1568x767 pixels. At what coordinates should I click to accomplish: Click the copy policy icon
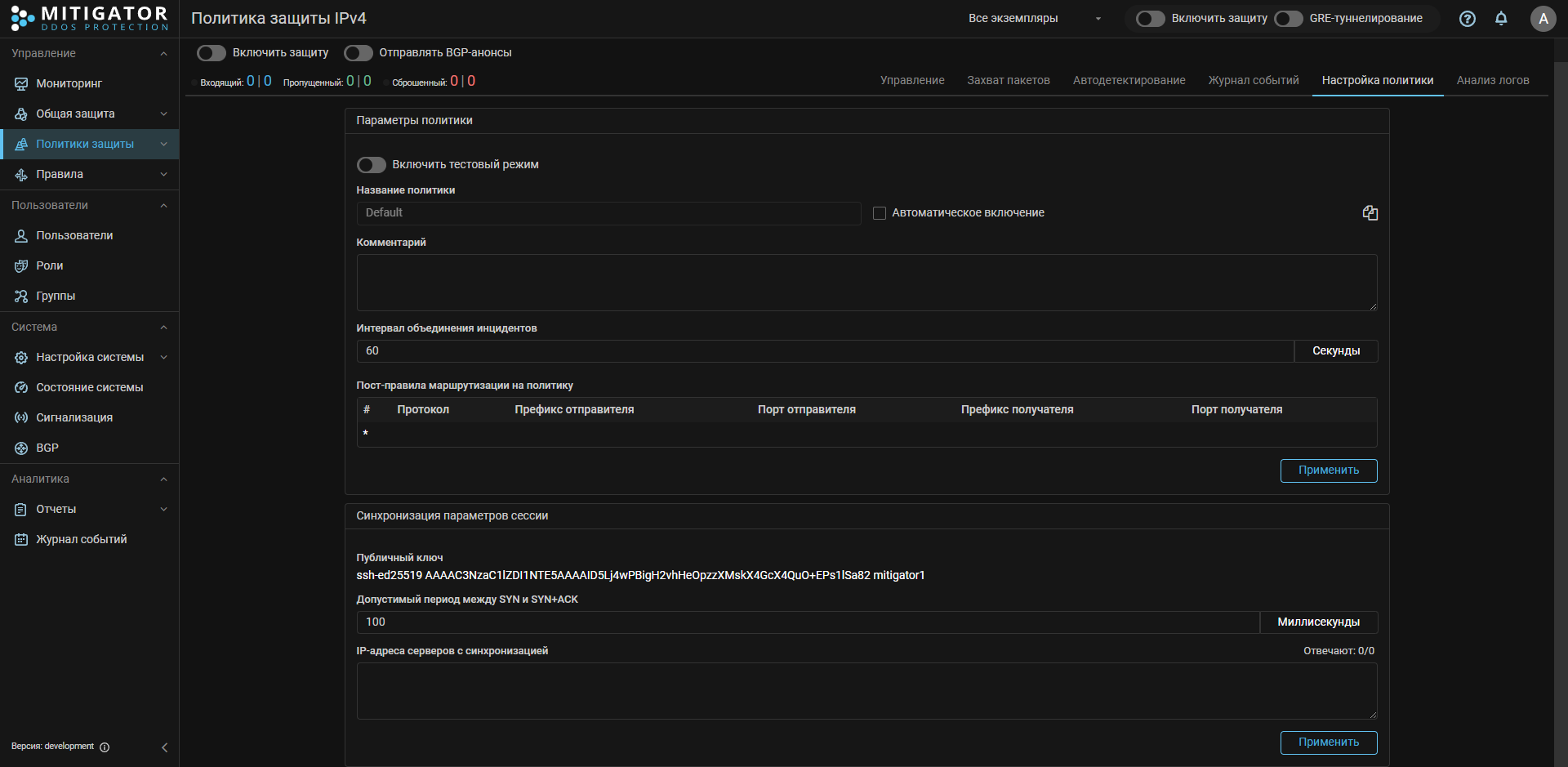(1370, 213)
